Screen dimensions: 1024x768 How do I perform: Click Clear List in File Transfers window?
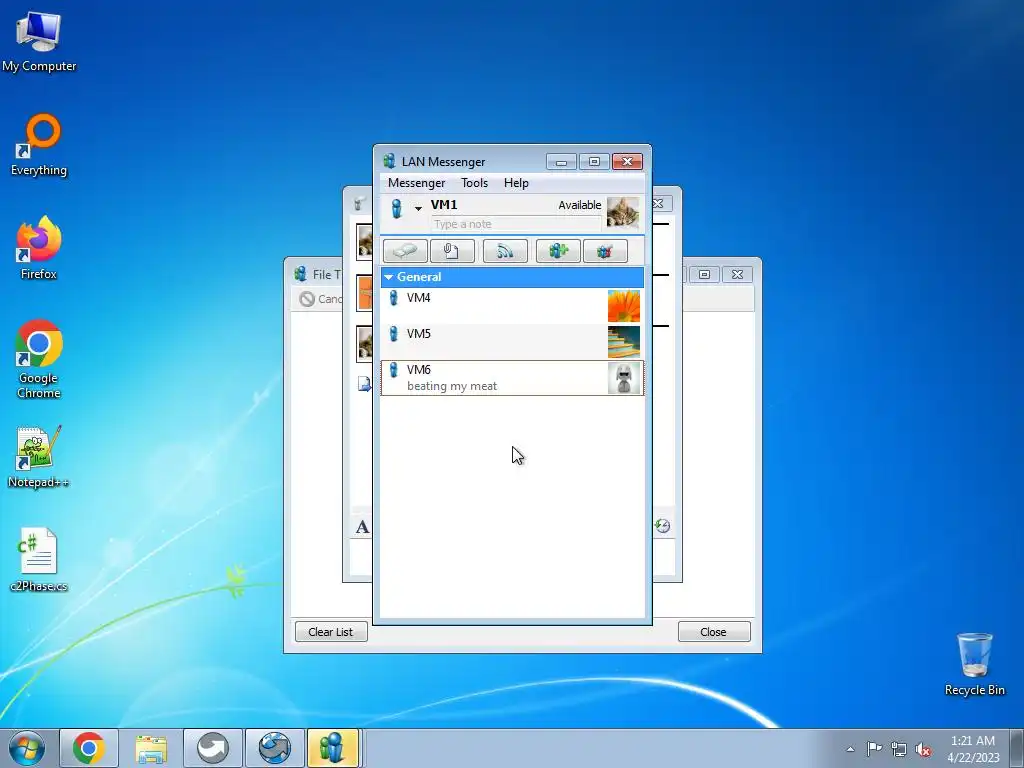[331, 632]
